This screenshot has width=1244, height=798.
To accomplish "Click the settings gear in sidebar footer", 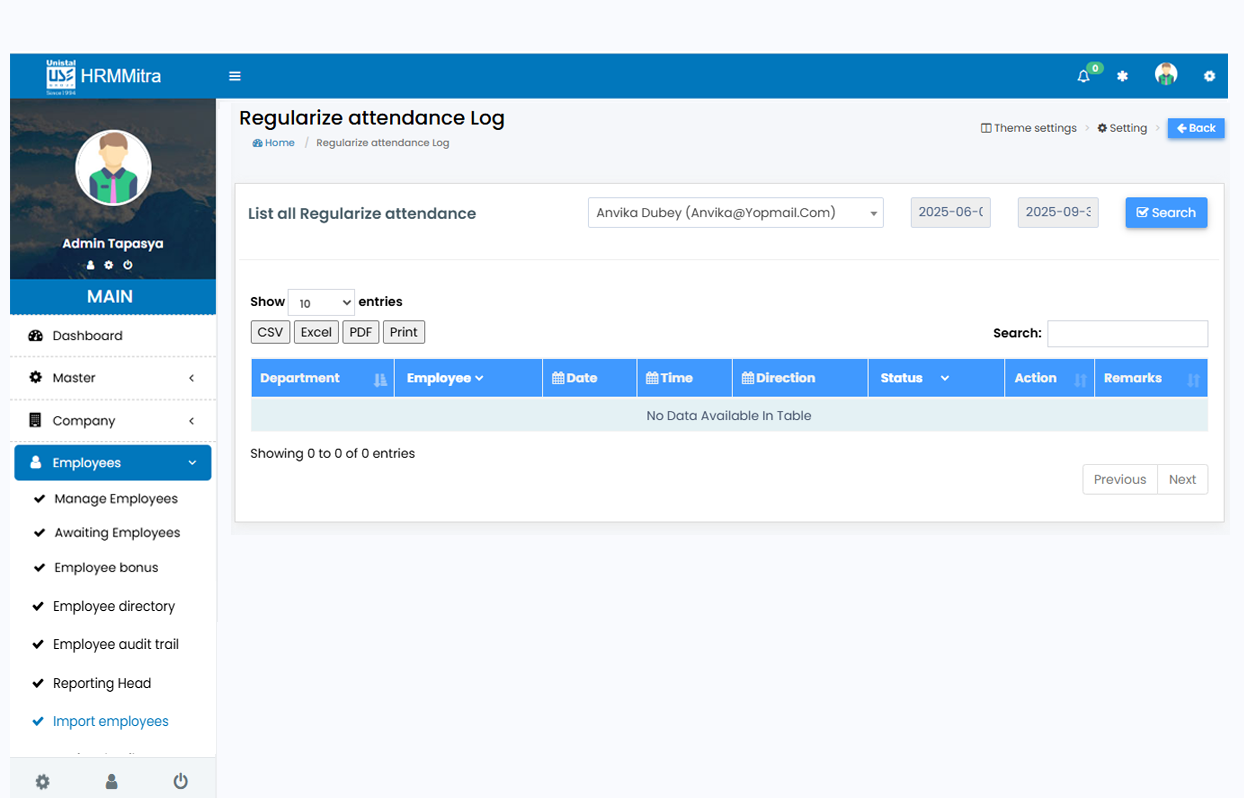I will tap(42, 782).
